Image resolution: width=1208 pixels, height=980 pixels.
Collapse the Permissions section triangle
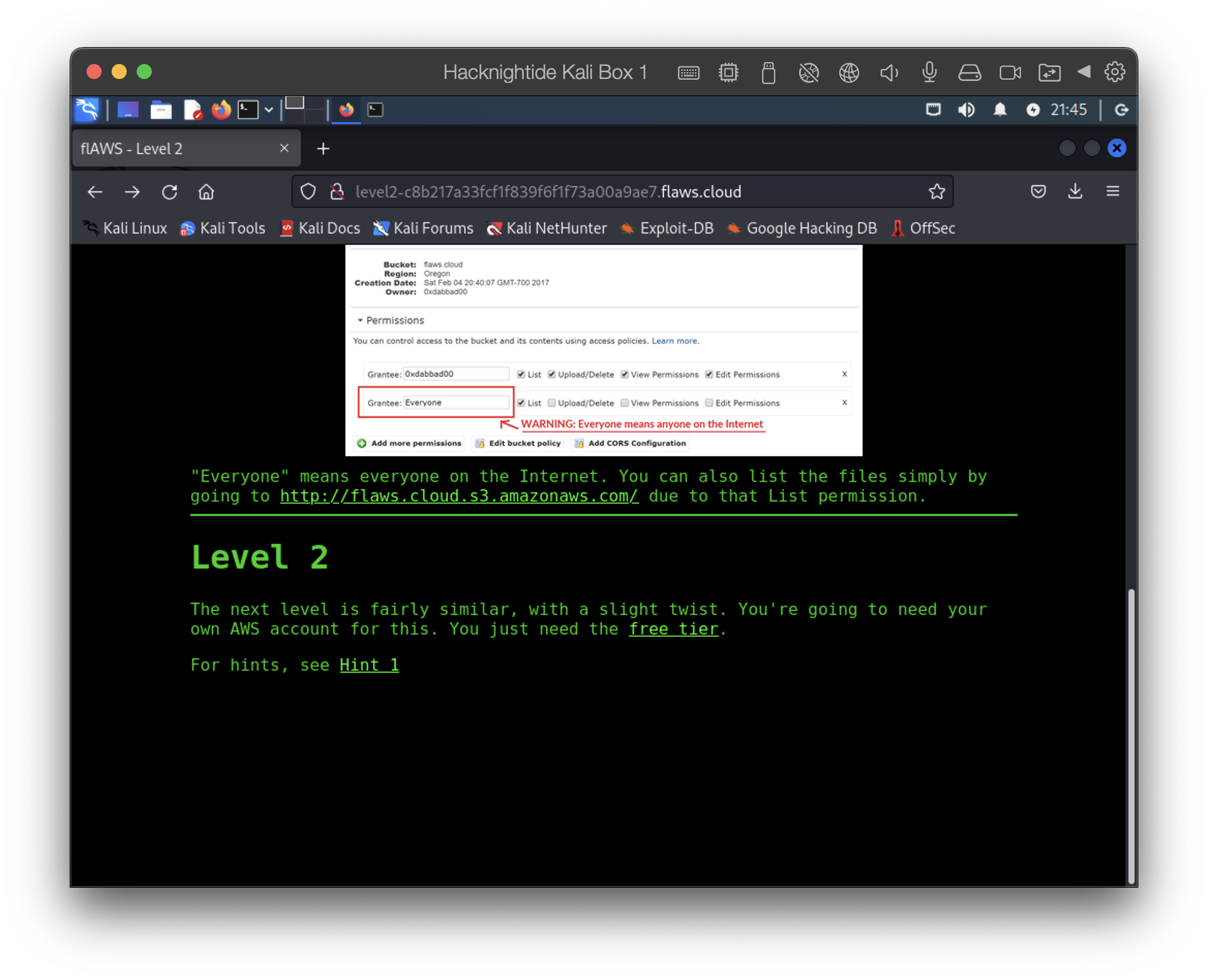click(360, 321)
